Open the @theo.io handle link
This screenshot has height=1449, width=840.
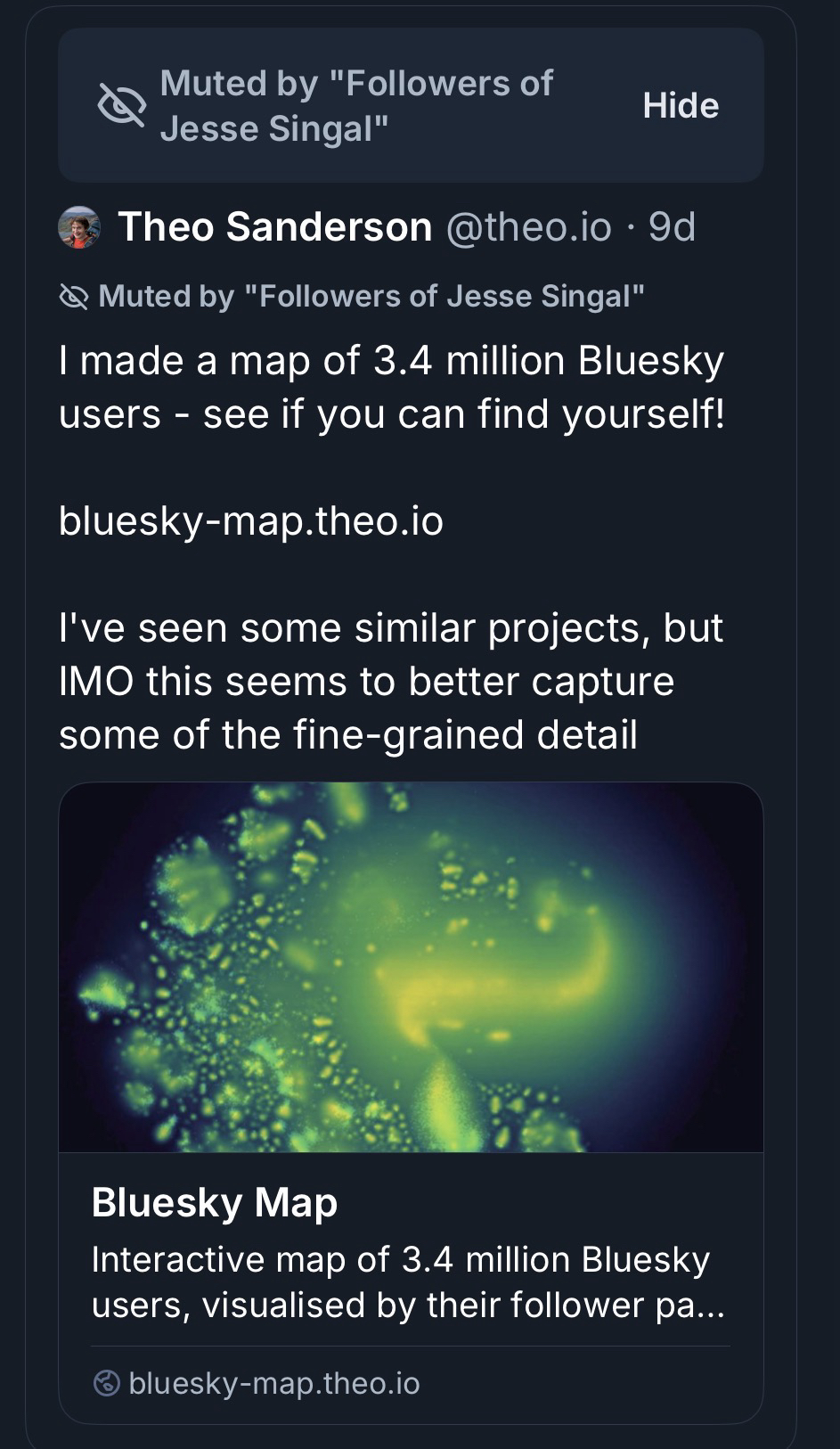[527, 227]
